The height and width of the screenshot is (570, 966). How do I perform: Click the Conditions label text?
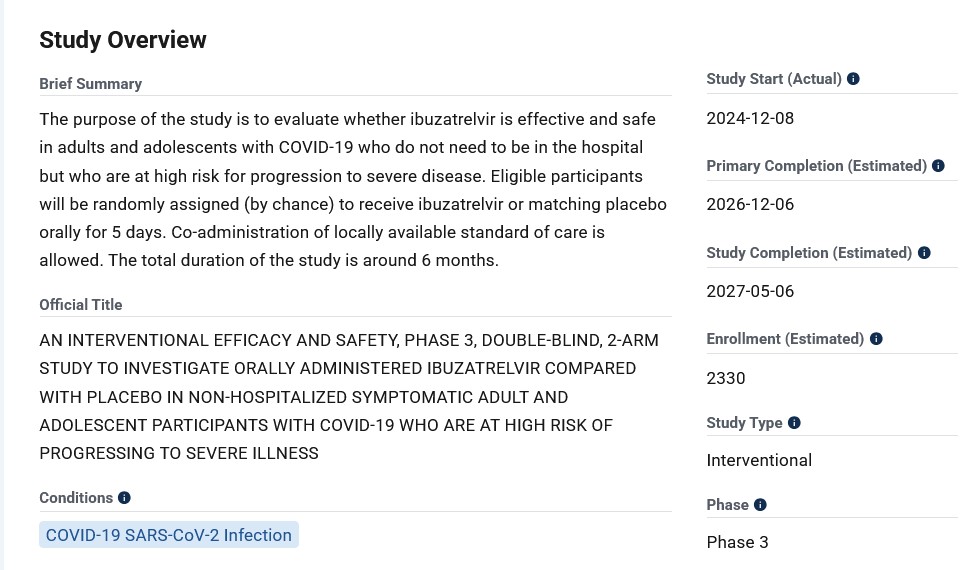click(76, 498)
